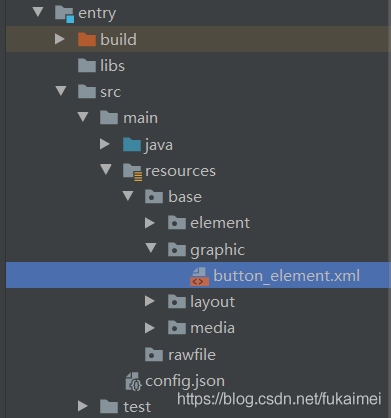Collapse the base folder arrow

click(128, 196)
